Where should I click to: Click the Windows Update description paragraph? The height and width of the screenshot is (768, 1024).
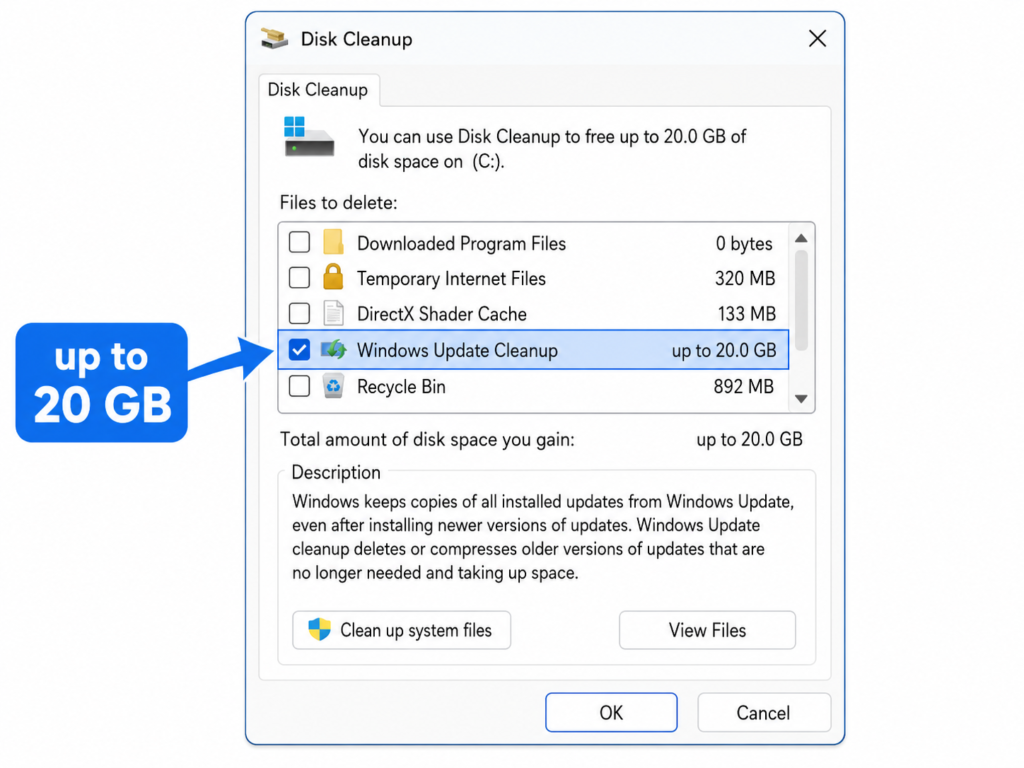543,537
